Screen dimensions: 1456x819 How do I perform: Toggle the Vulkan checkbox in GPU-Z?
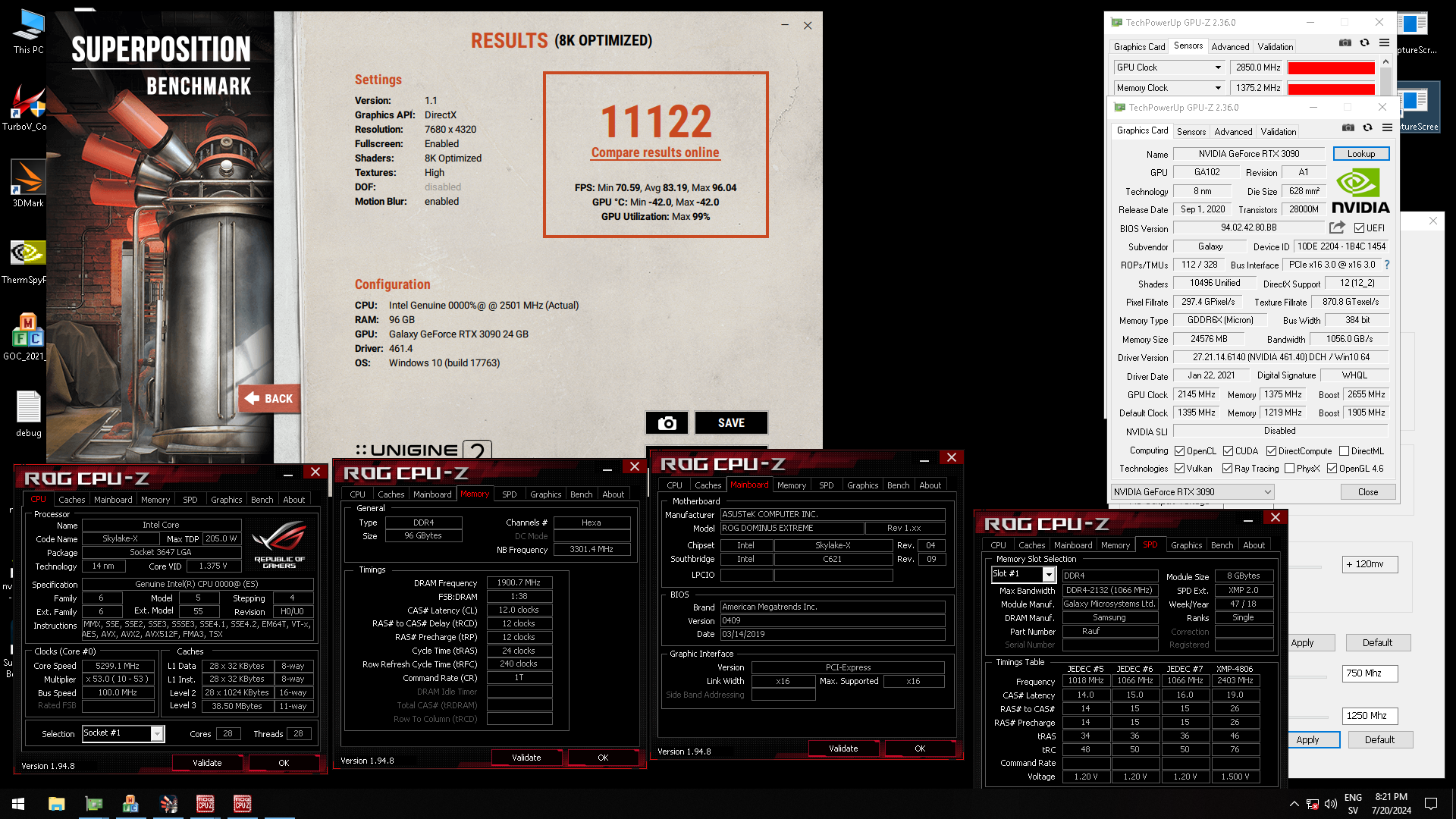[x=1179, y=469]
